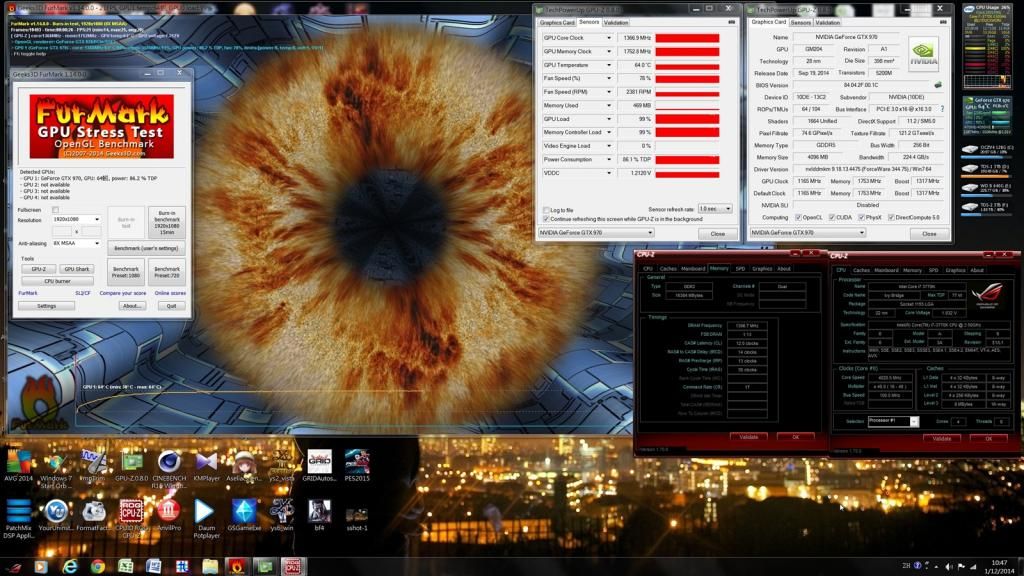Open the Memory tab in left CPU-Z window

[719, 268]
